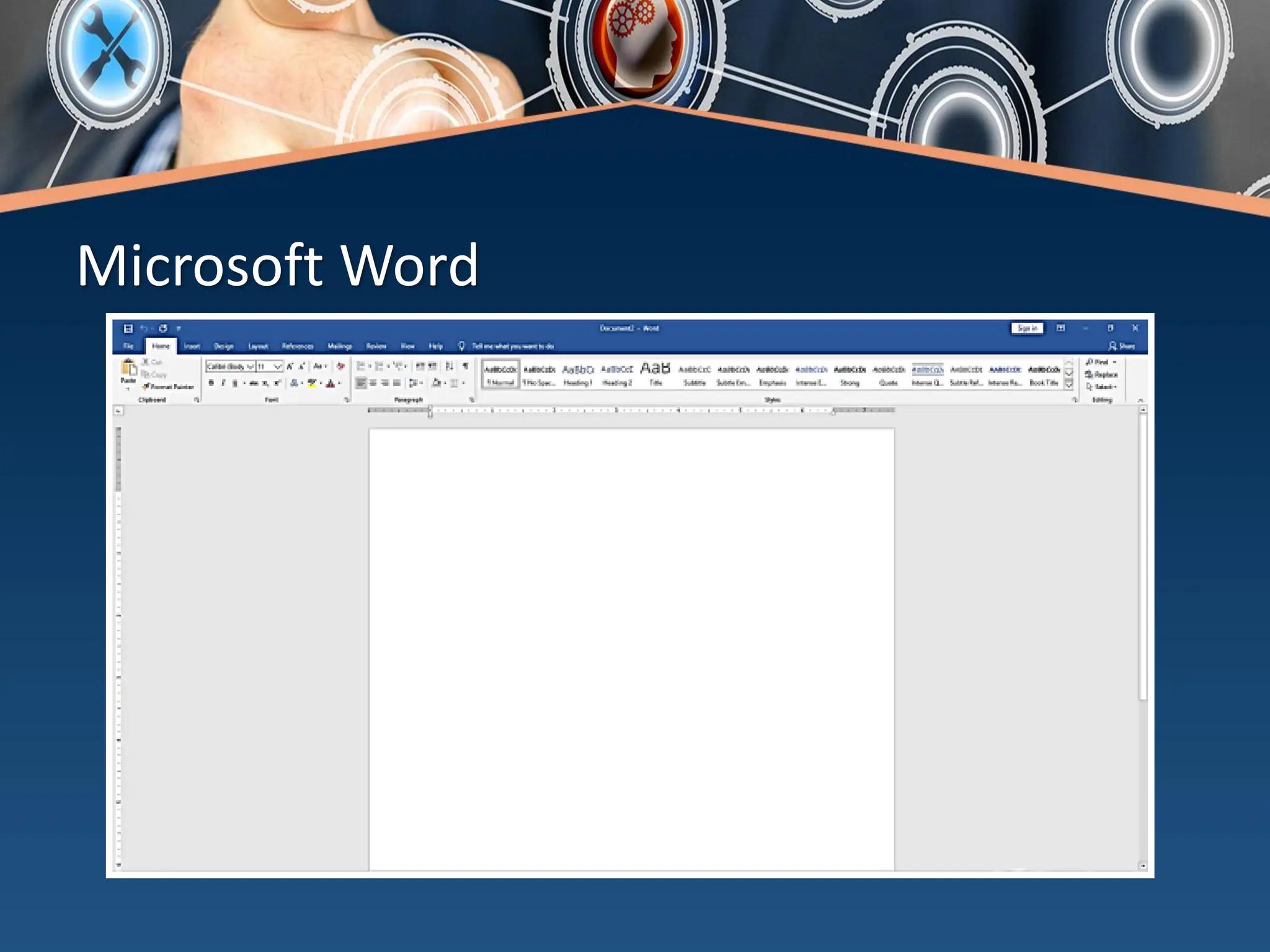
Task: Activate the Format Painter brush
Action: point(168,387)
